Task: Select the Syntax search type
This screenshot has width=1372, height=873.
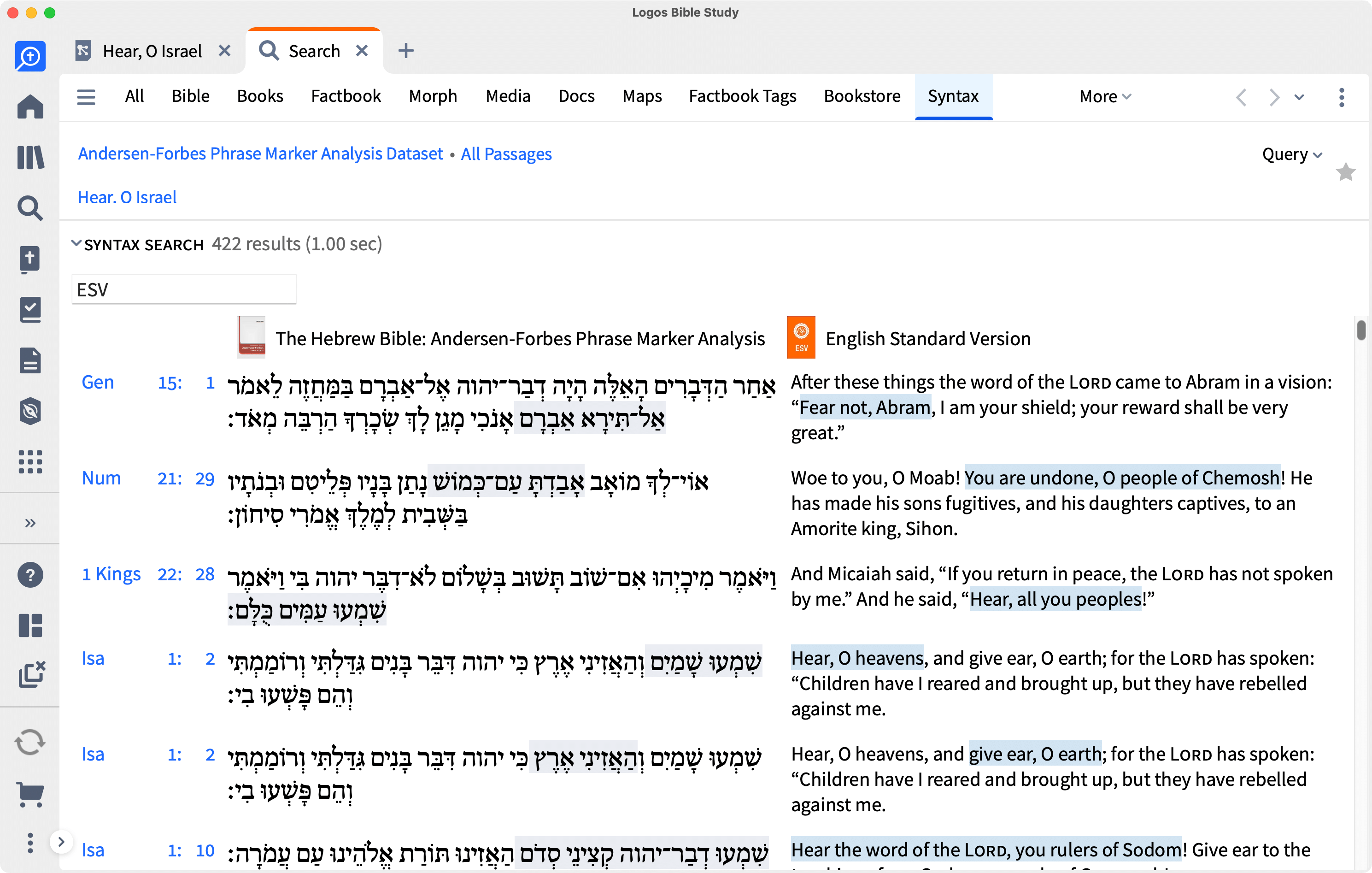Action: tap(953, 96)
